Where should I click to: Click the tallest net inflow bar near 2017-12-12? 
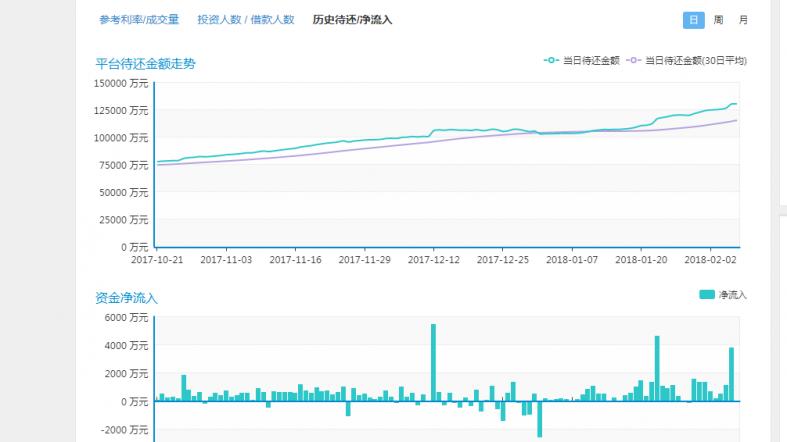[x=433, y=363]
